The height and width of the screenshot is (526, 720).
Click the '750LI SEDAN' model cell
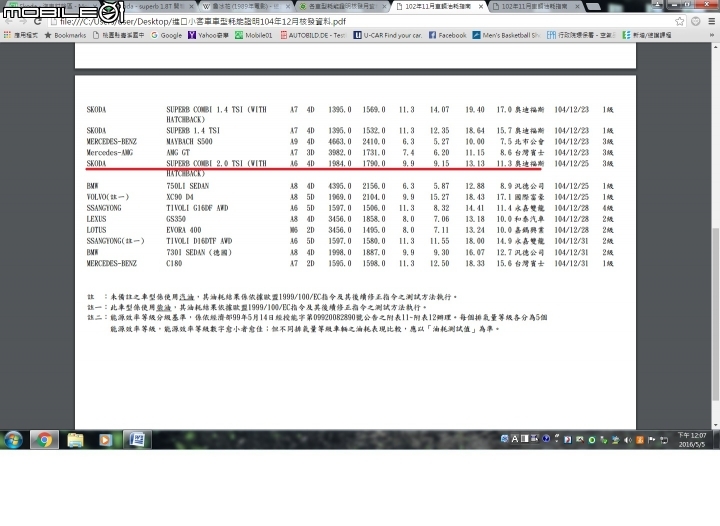click(187, 186)
